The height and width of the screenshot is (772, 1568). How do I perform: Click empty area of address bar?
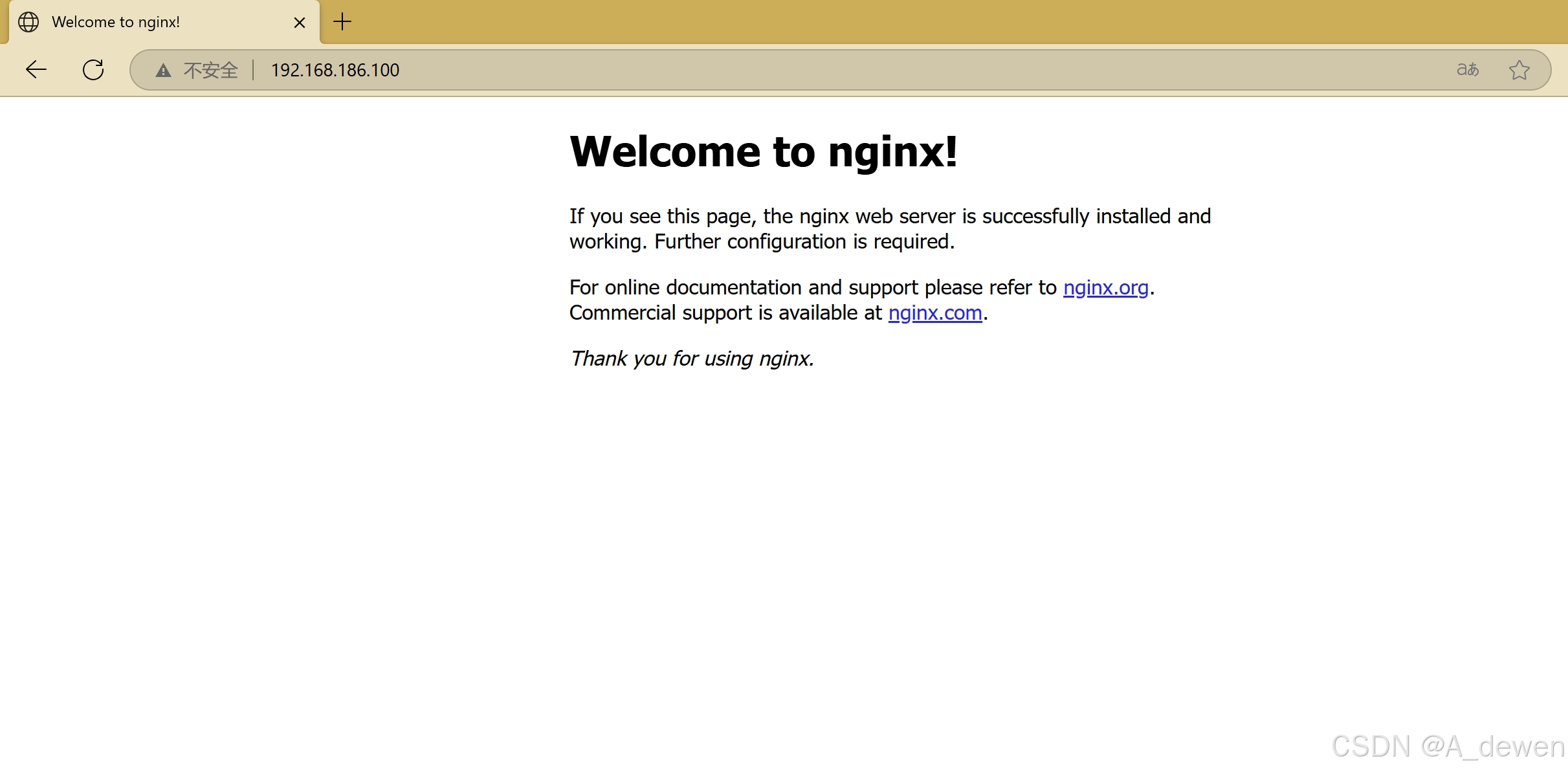tap(906, 70)
